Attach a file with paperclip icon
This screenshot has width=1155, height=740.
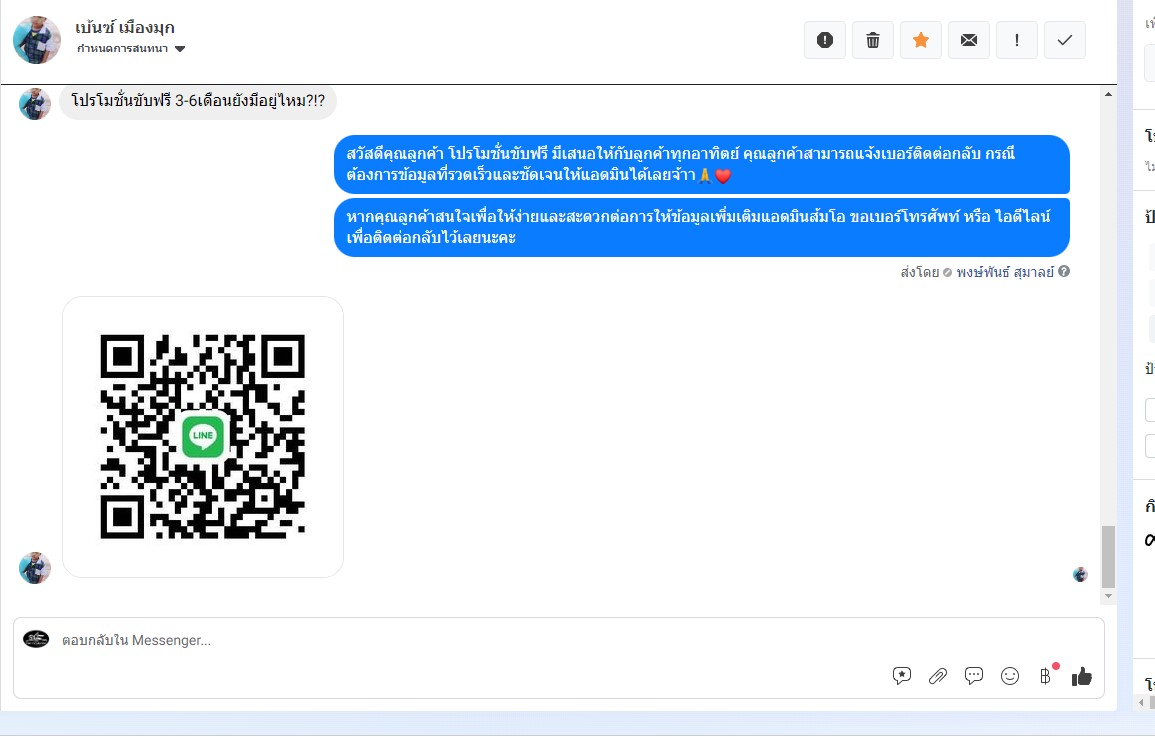[938, 675]
